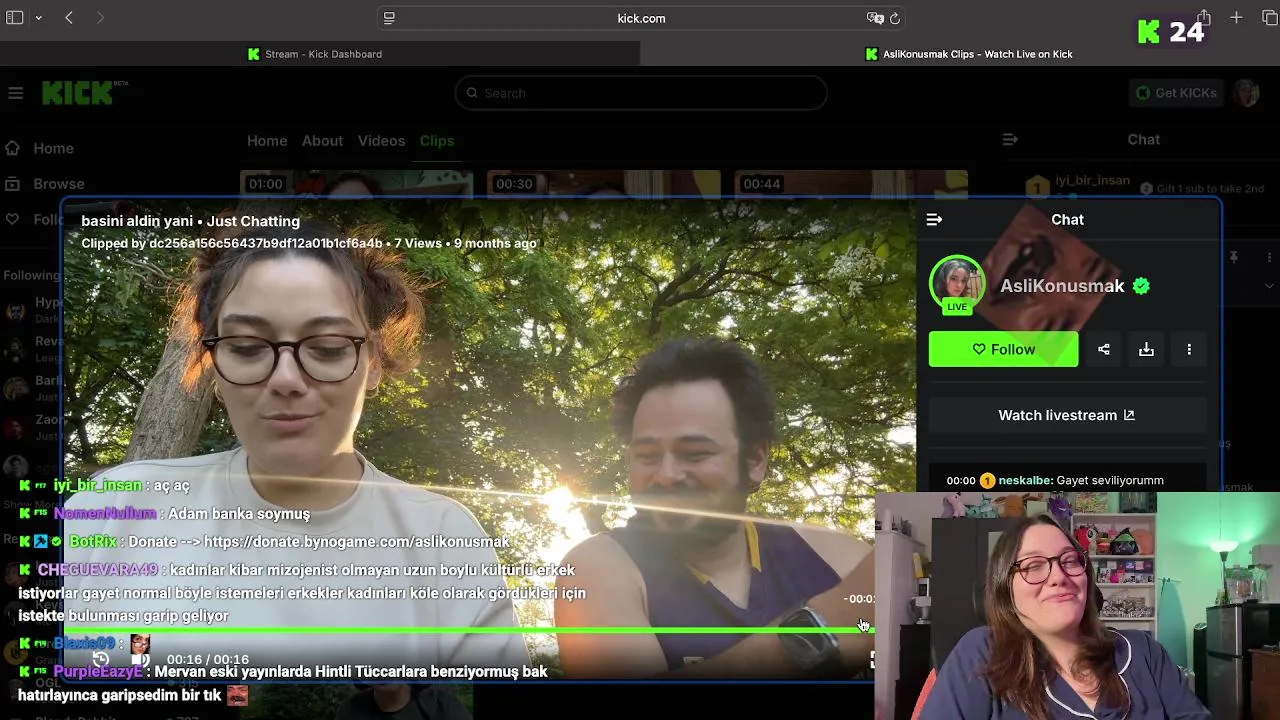Follow AsliKonusmak with green Follow button
The image size is (1280, 720).
[1004, 349]
